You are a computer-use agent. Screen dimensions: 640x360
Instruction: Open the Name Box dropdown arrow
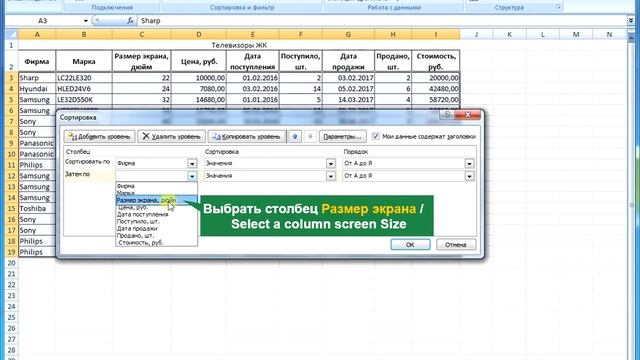[x=85, y=20]
